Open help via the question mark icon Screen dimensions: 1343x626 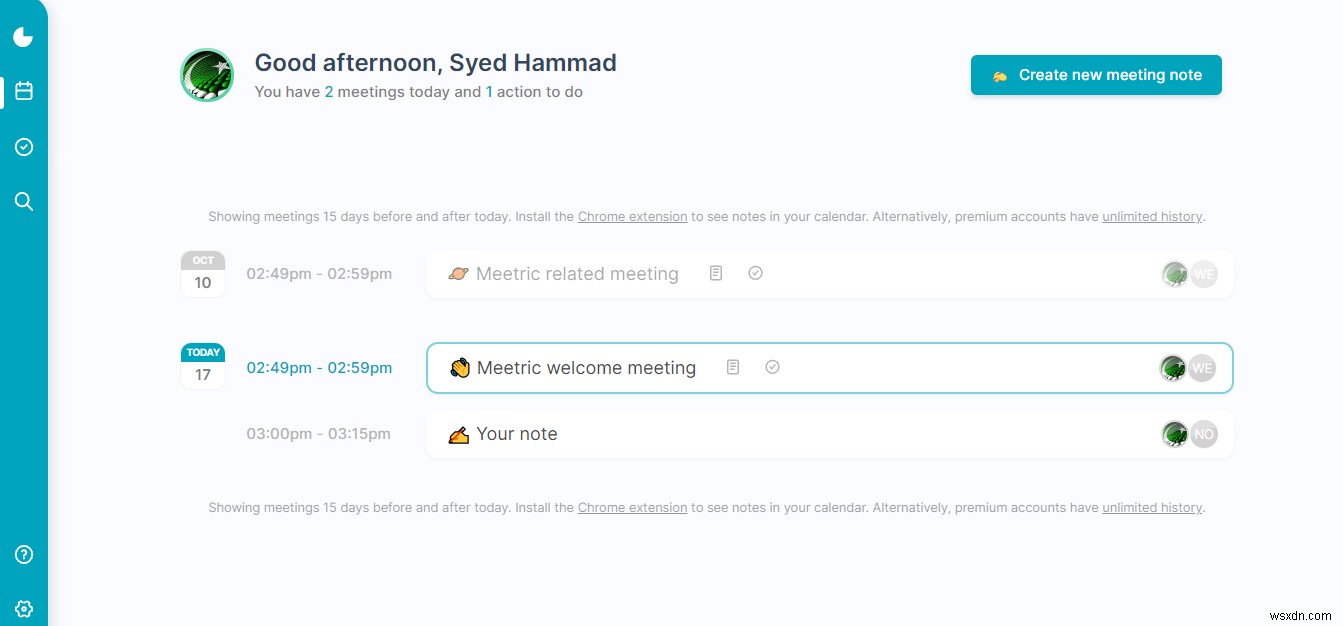(23, 554)
